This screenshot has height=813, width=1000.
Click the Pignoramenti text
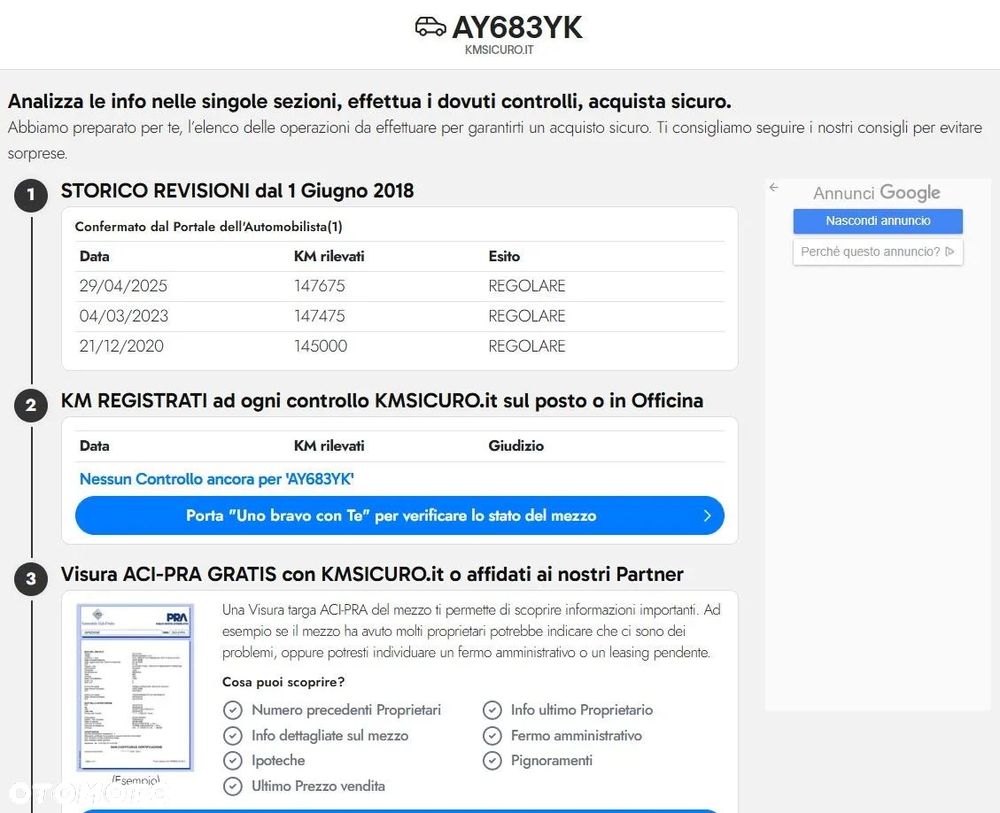[552, 761]
